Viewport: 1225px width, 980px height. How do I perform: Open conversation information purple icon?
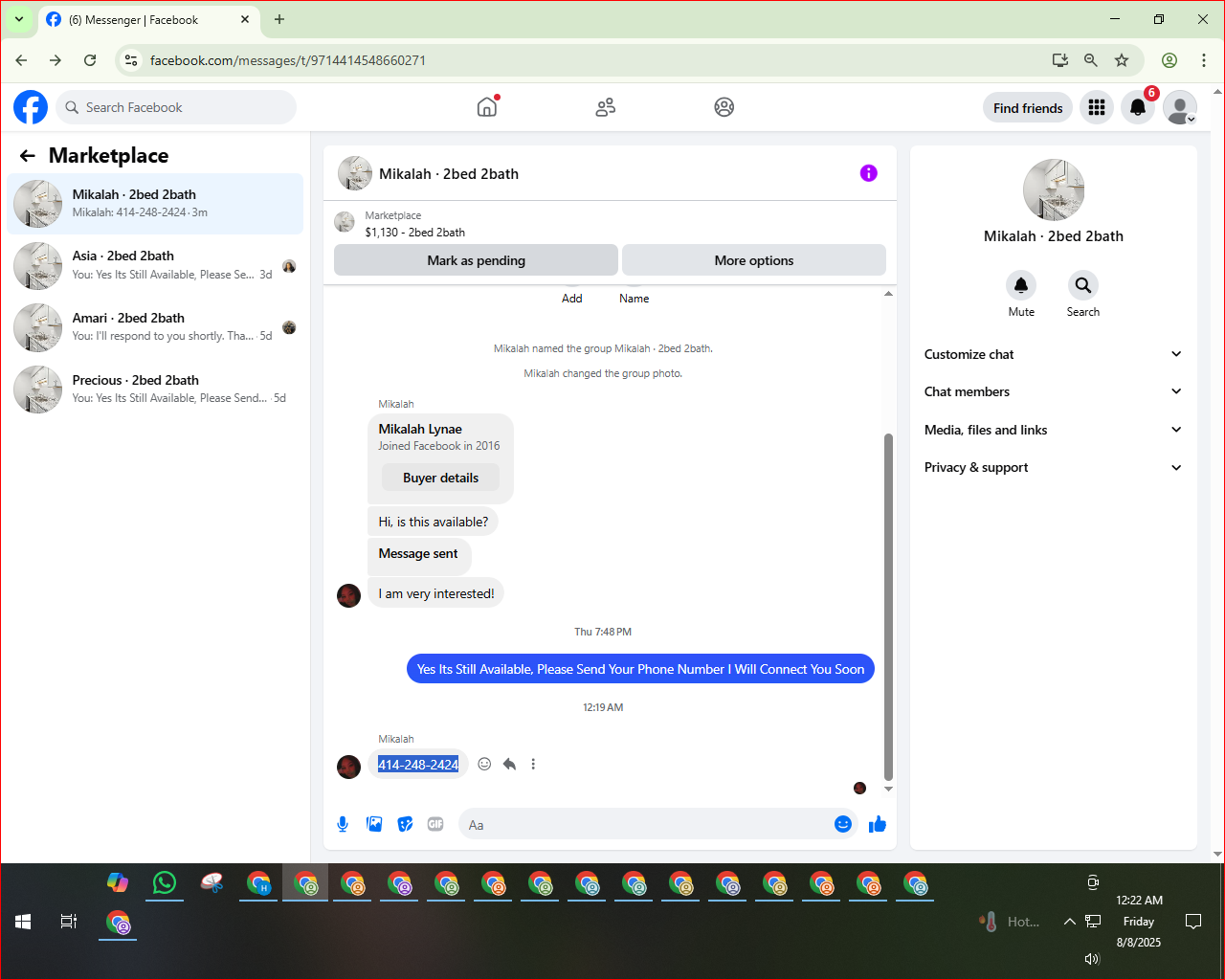pyautogui.click(x=869, y=173)
